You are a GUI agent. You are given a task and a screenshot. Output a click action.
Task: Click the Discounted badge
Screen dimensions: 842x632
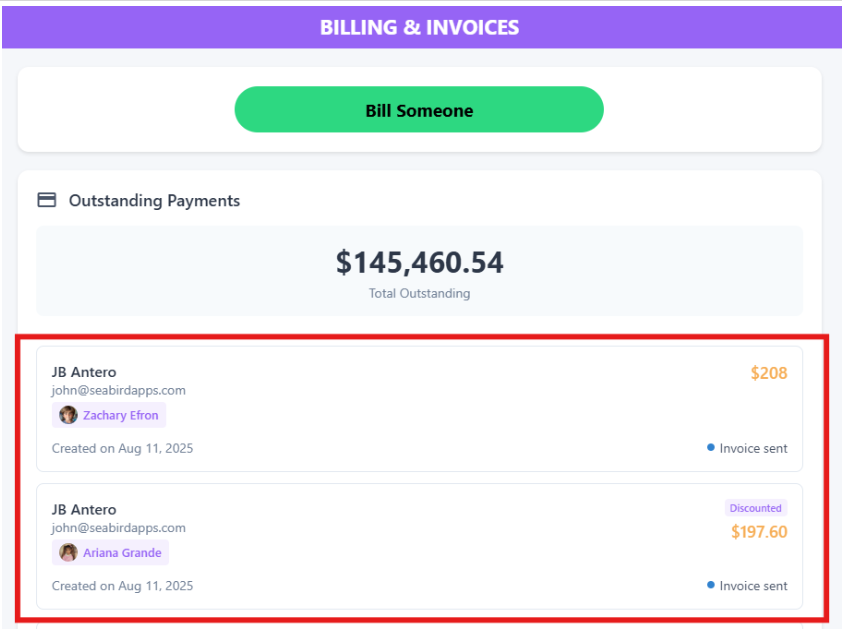pos(756,508)
